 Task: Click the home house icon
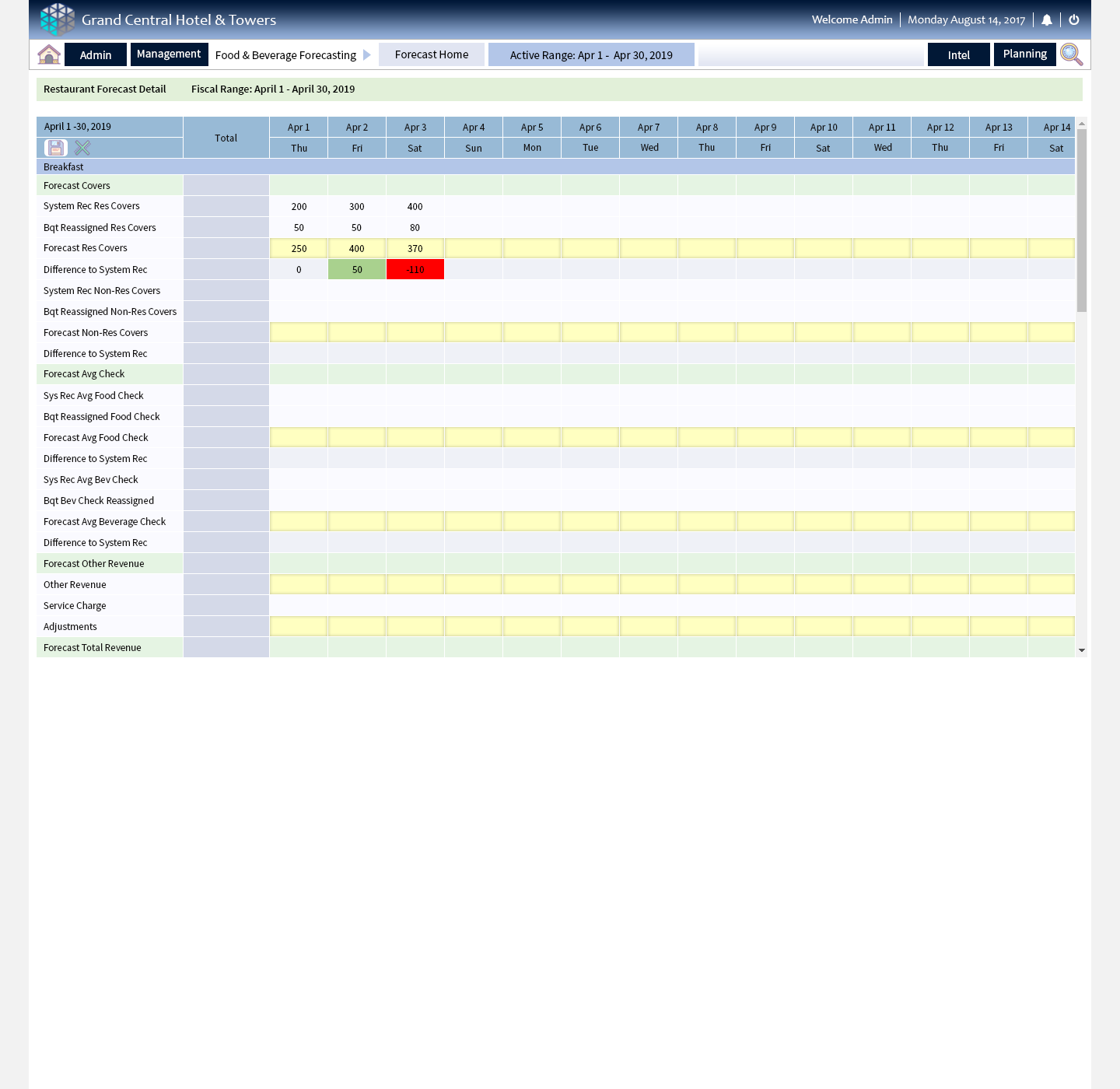pos(49,54)
